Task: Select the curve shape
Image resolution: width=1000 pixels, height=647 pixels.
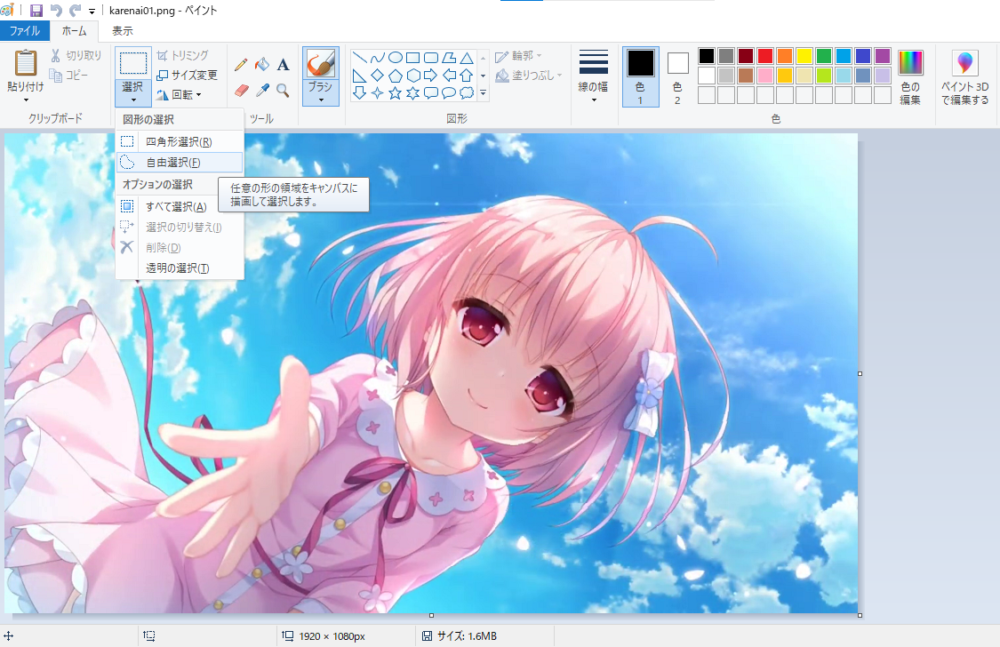Action: 377,58
